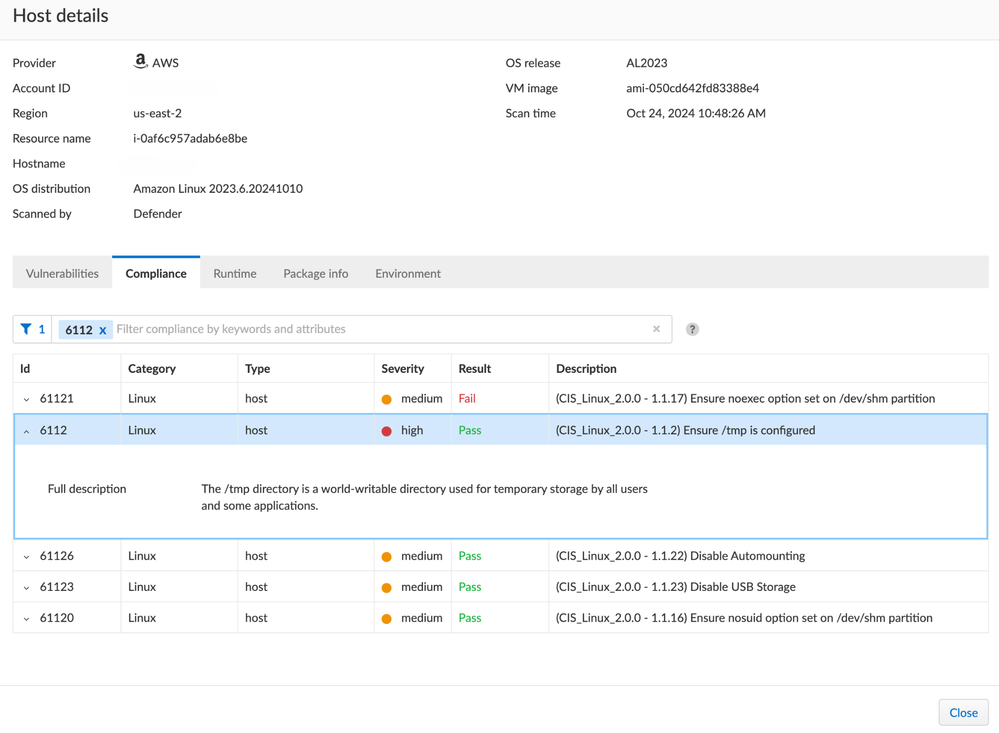
Task: Switch to the Vulnerabilities tab
Action: (x=62, y=273)
